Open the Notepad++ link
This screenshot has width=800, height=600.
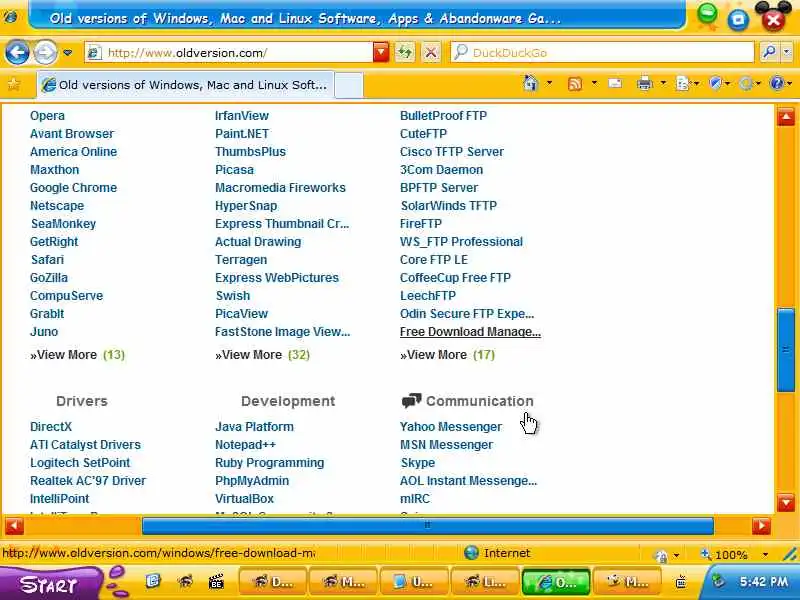[x=245, y=445]
